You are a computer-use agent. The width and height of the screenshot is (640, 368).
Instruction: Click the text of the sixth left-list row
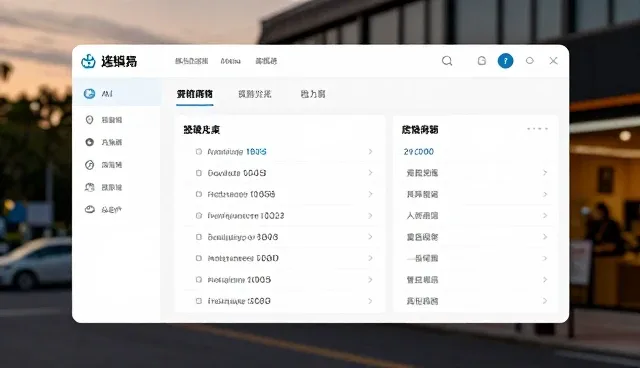pyautogui.click(x=243, y=258)
